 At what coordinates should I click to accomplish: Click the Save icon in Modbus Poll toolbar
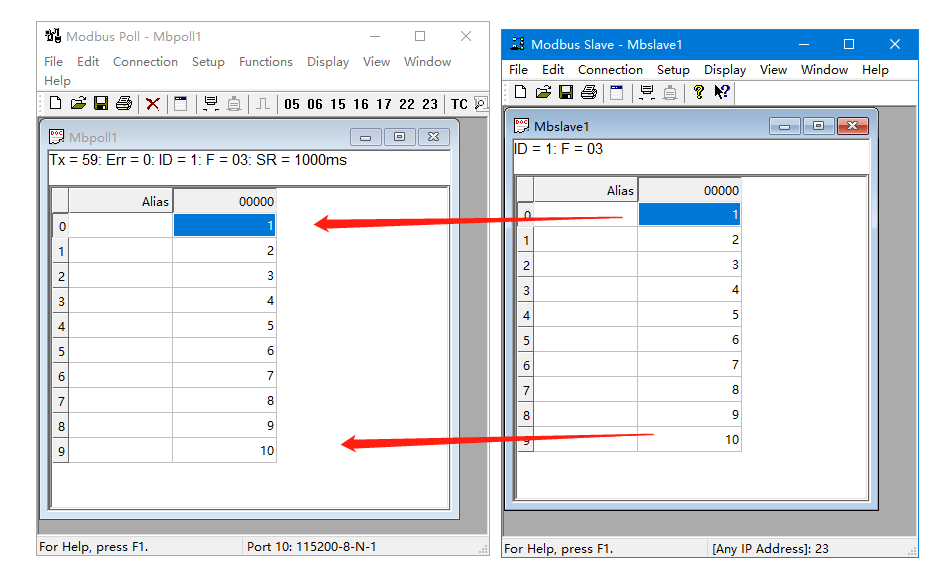click(x=101, y=103)
